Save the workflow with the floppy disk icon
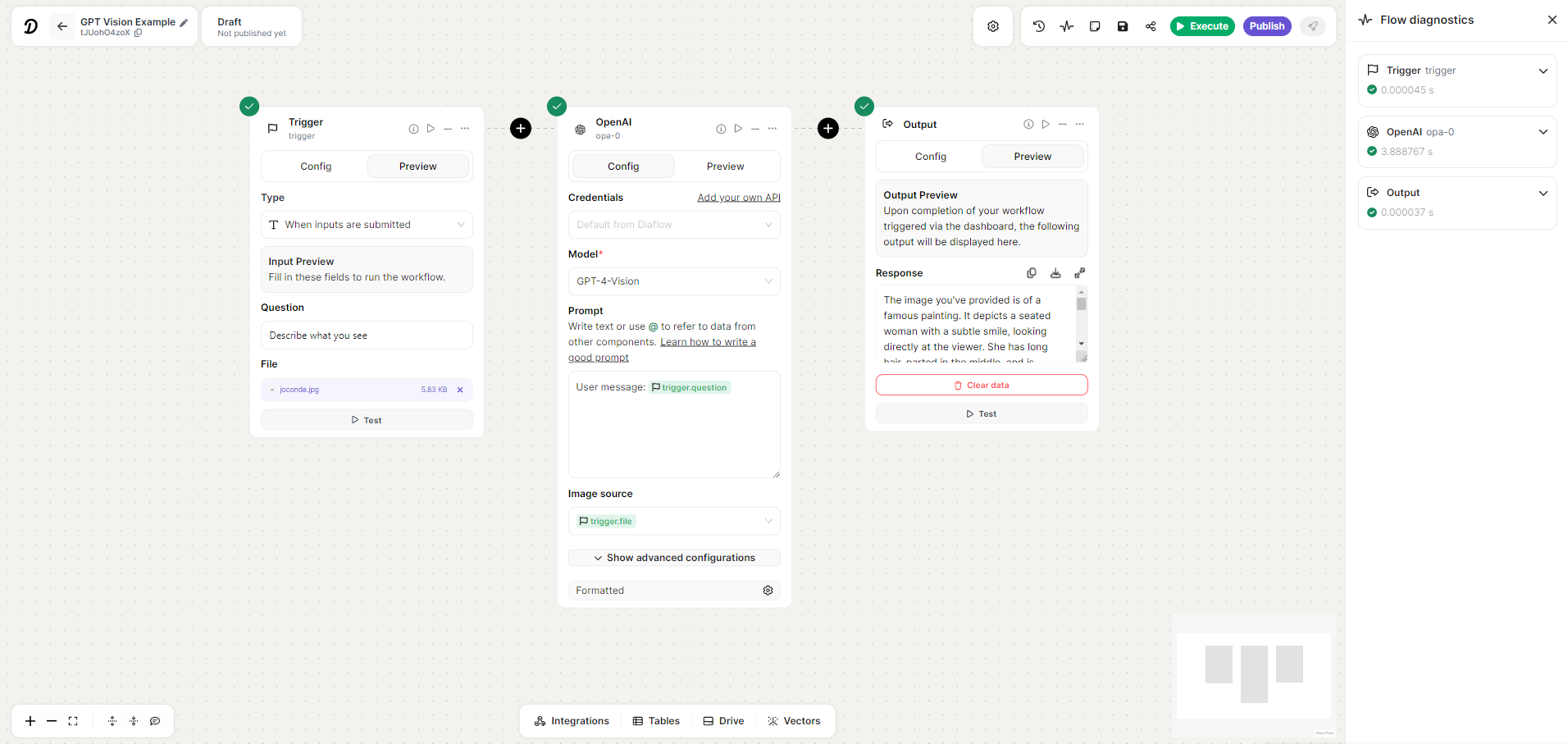 (1122, 26)
